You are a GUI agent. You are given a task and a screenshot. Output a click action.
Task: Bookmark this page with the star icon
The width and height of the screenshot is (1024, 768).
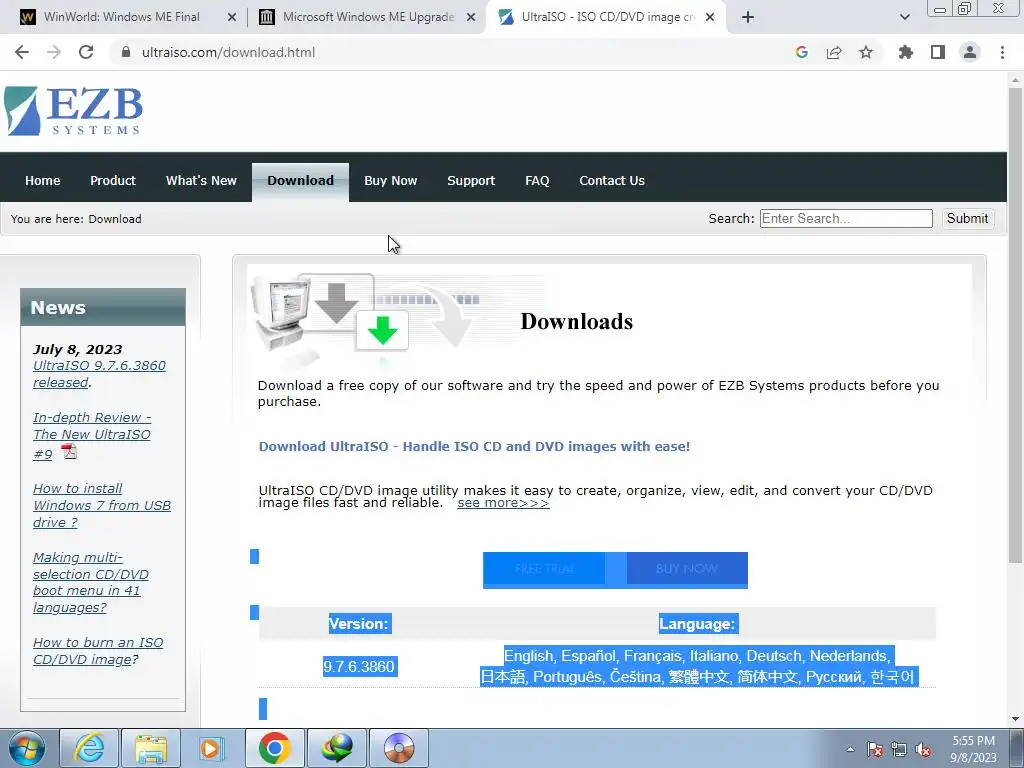click(x=866, y=52)
